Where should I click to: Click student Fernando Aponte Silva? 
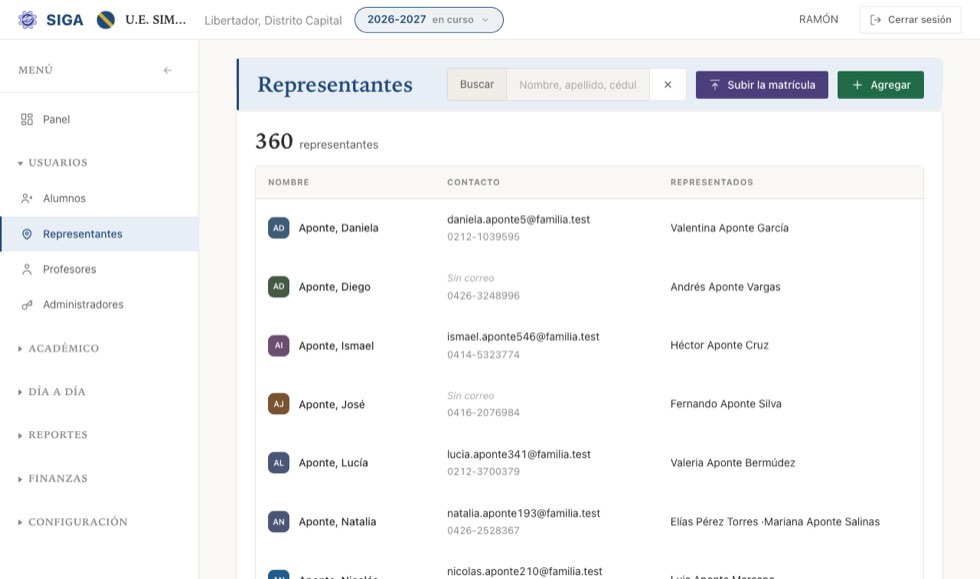click(x=726, y=404)
